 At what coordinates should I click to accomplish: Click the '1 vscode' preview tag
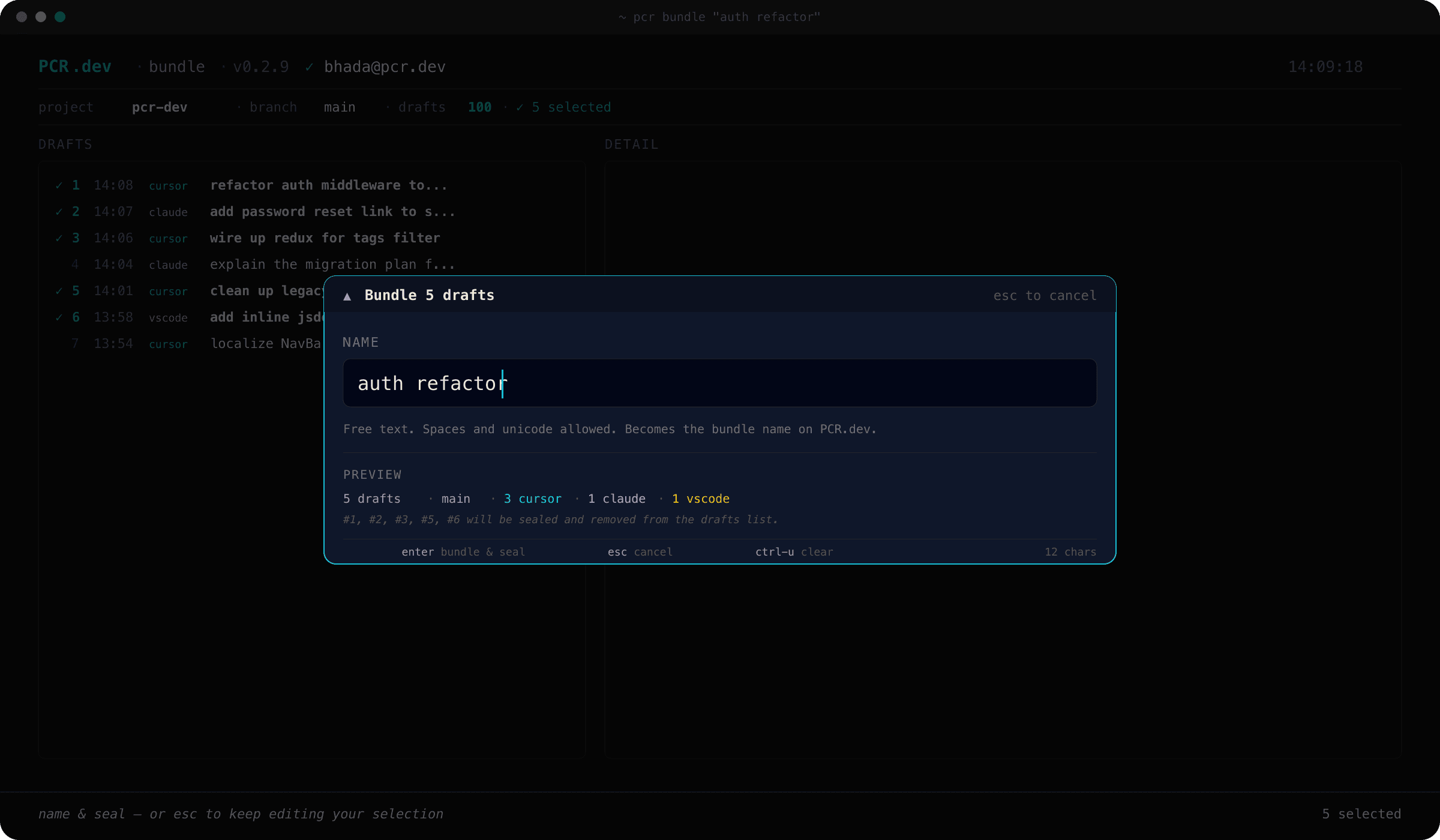(701, 499)
